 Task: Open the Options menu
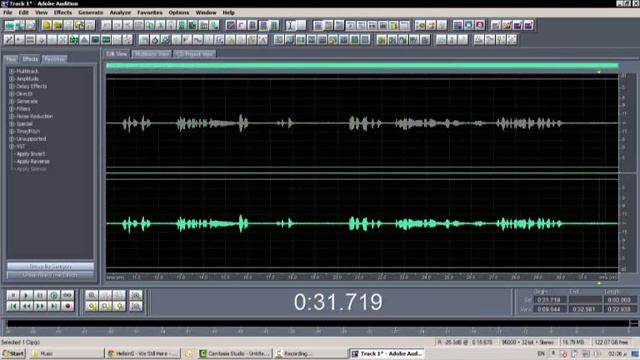(x=179, y=12)
